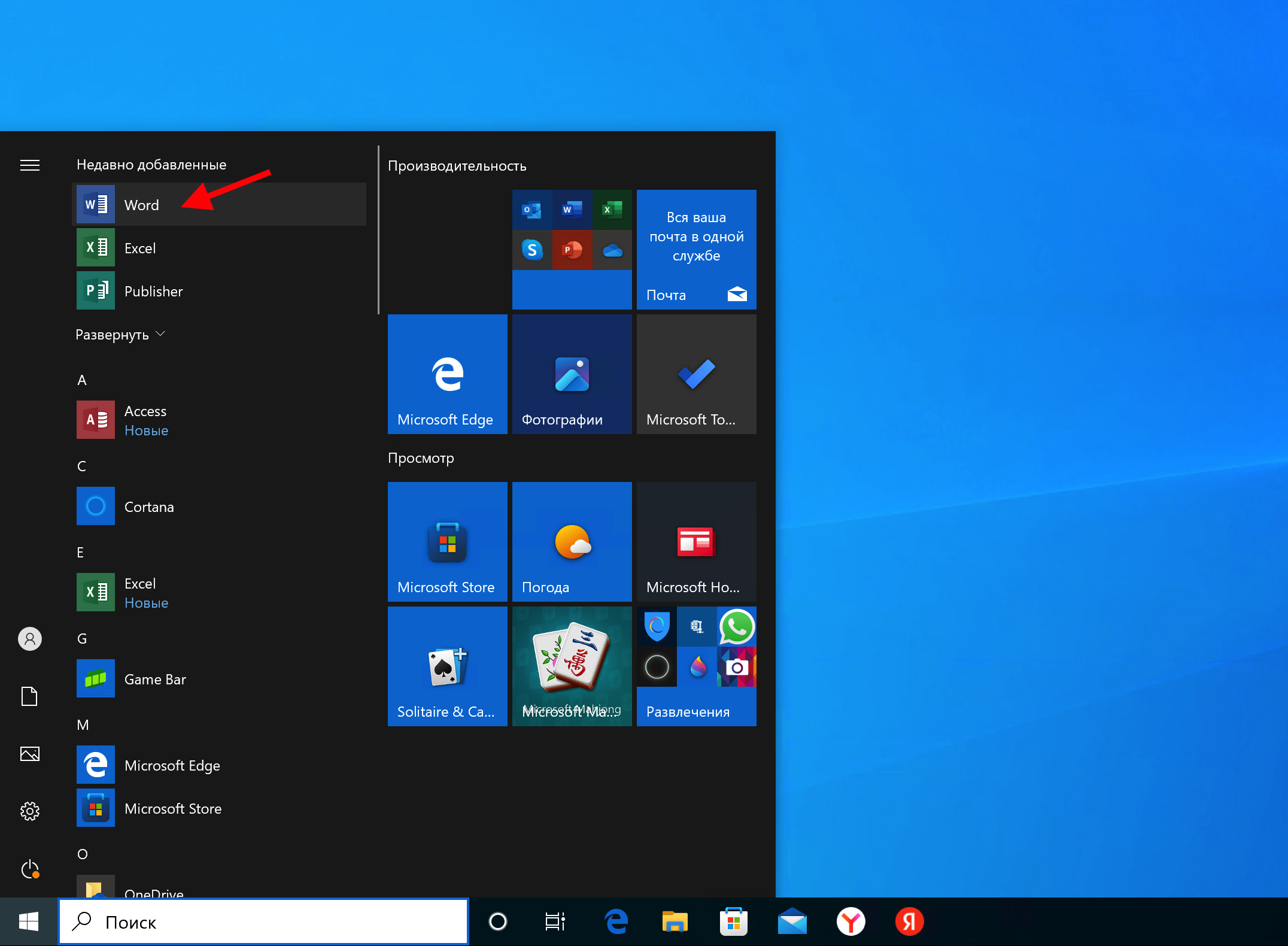Click the Excel icon in Office tile folder
This screenshot has height=946, width=1288.
(612, 210)
